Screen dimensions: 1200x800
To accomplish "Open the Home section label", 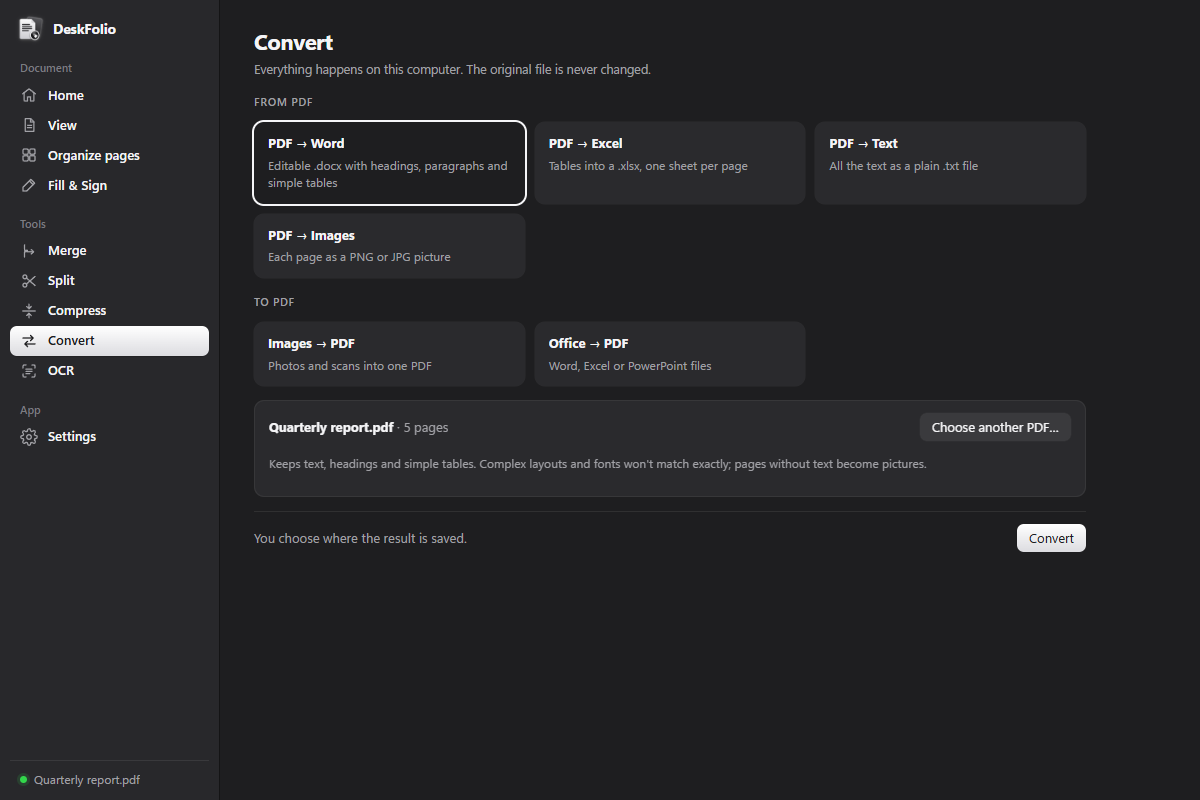I will (x=66, y=96).
